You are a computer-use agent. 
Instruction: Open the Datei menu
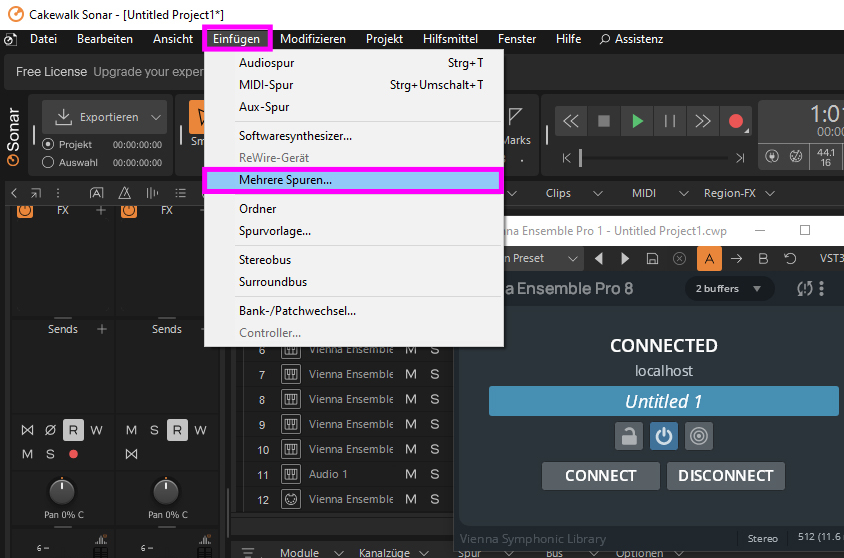coord(44,39)
